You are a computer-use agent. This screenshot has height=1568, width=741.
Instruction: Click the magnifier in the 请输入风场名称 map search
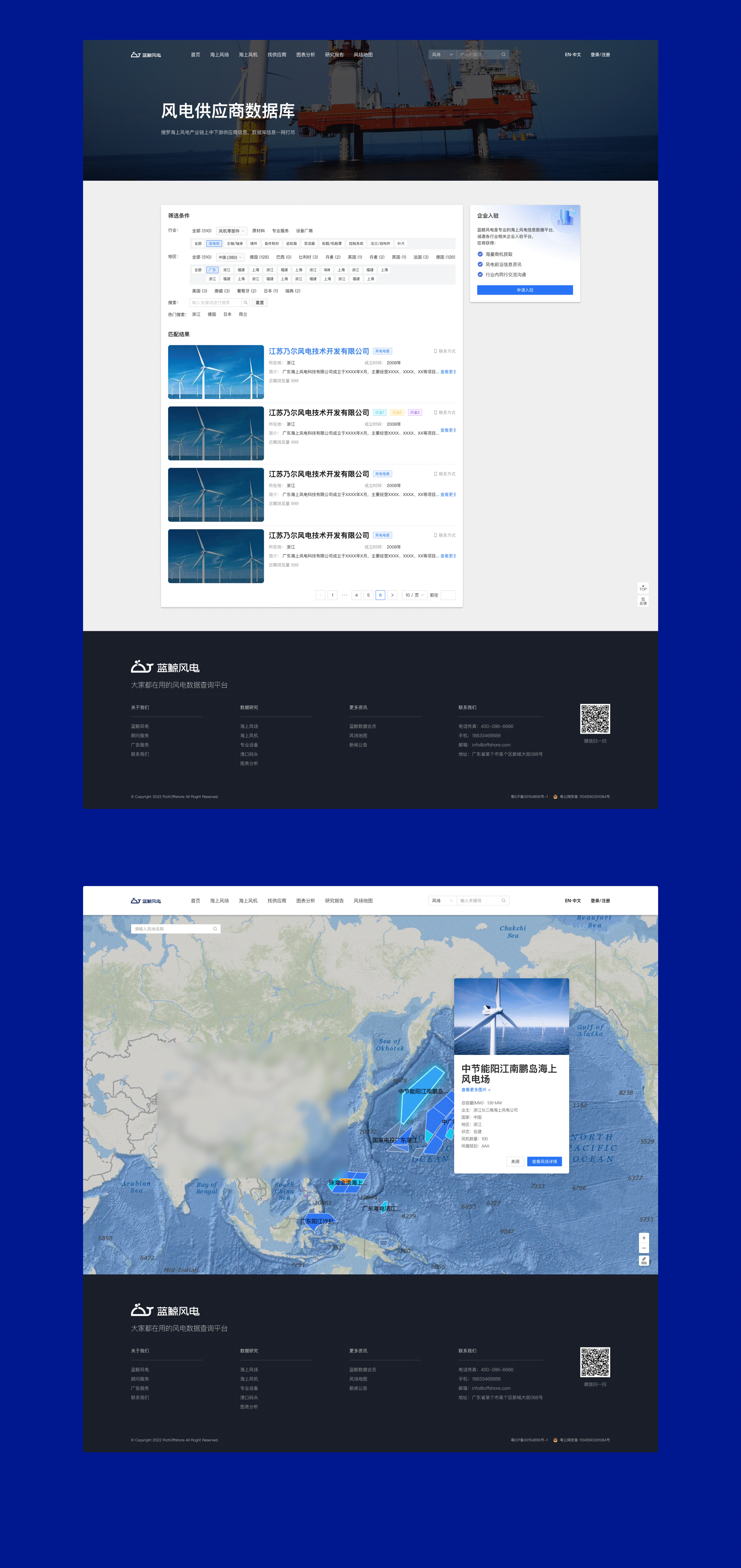tap(215, 929)
